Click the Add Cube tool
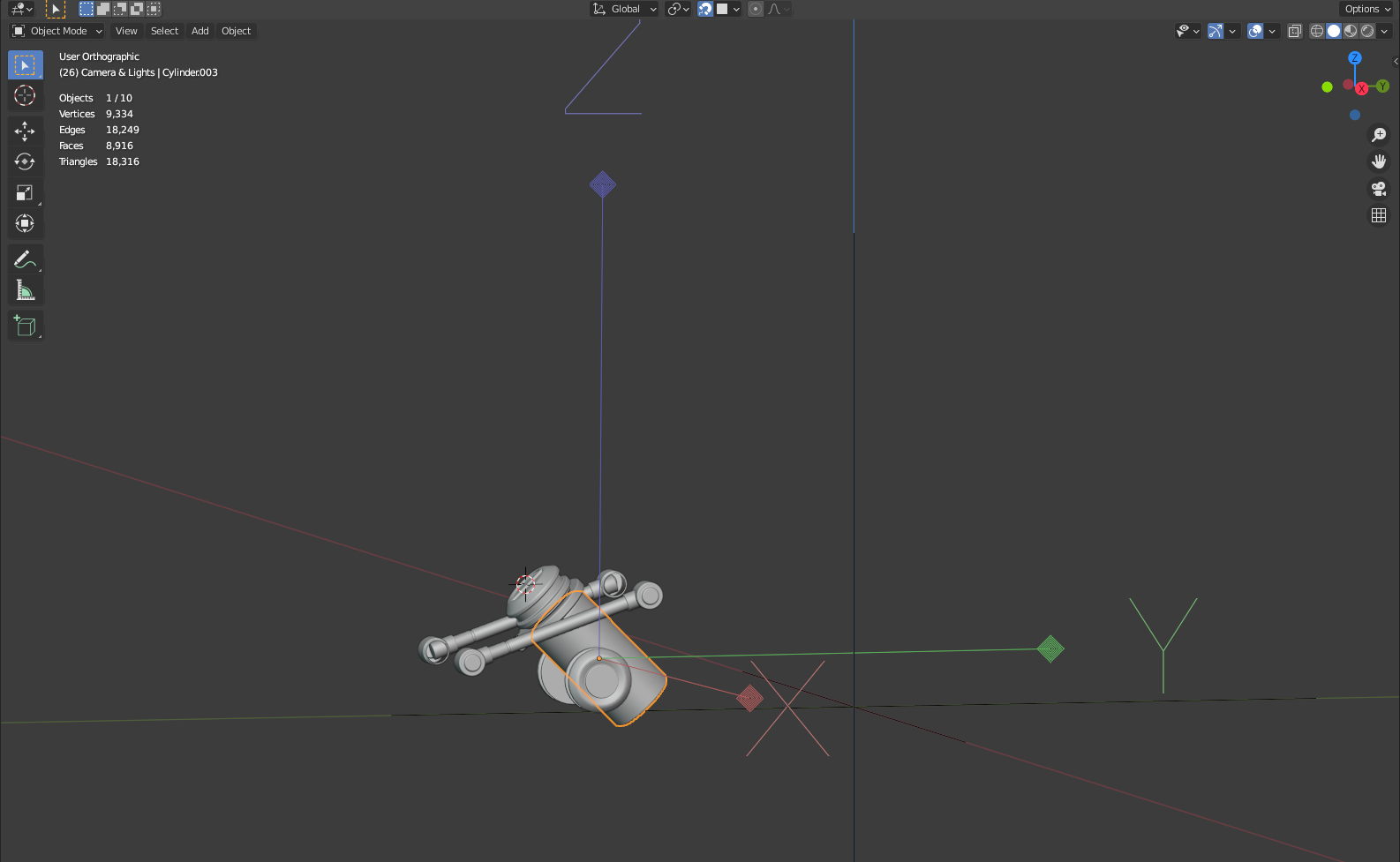Image resolution: width=1400 pixels, height=862 pixels. [25, 326]
